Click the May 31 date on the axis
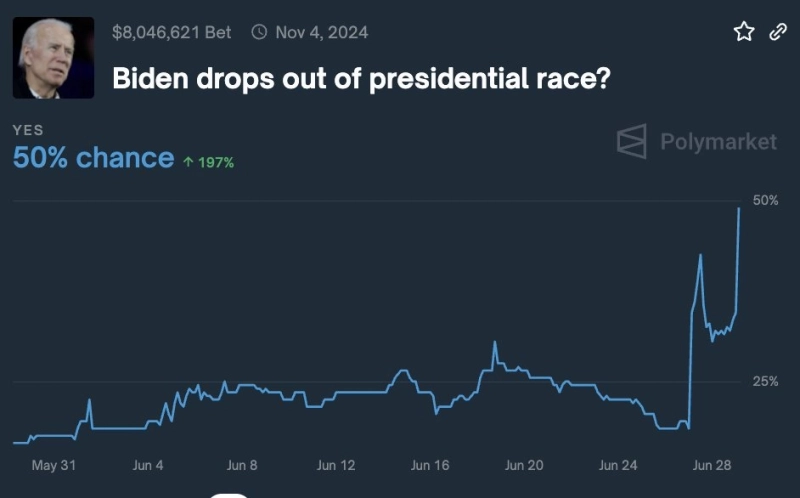Screen dimensions: 800x498 pyautogui.click(x=54, y=465)
